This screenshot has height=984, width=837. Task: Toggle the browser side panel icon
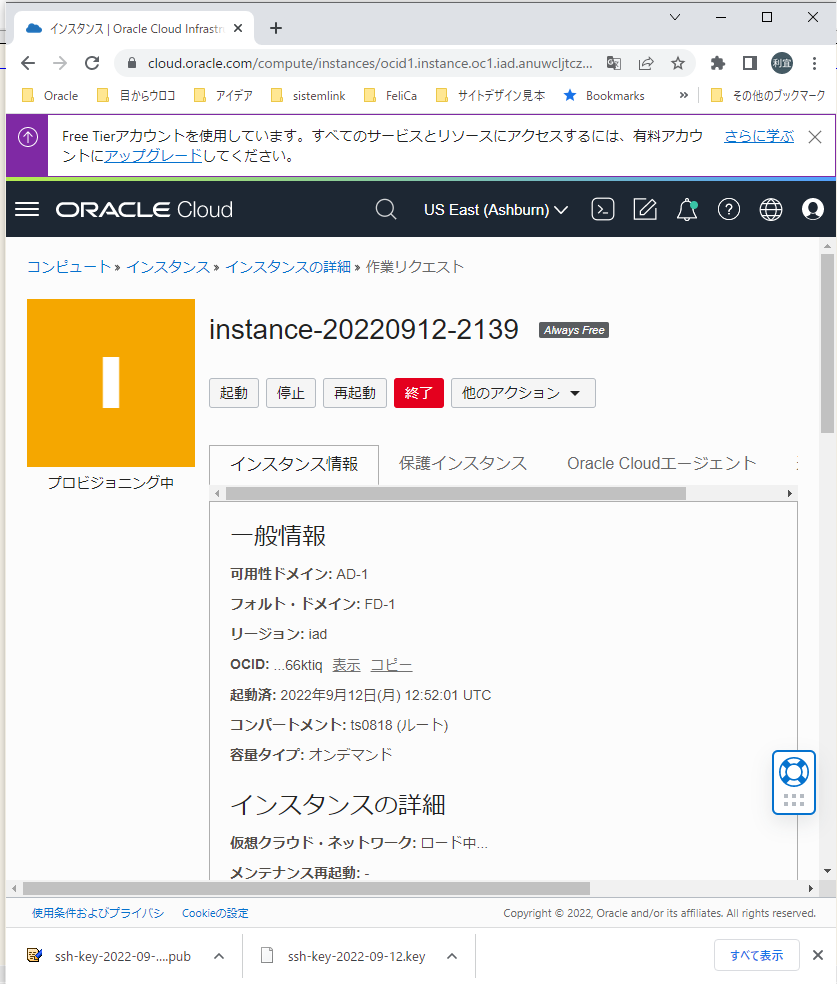pos(749,63)
